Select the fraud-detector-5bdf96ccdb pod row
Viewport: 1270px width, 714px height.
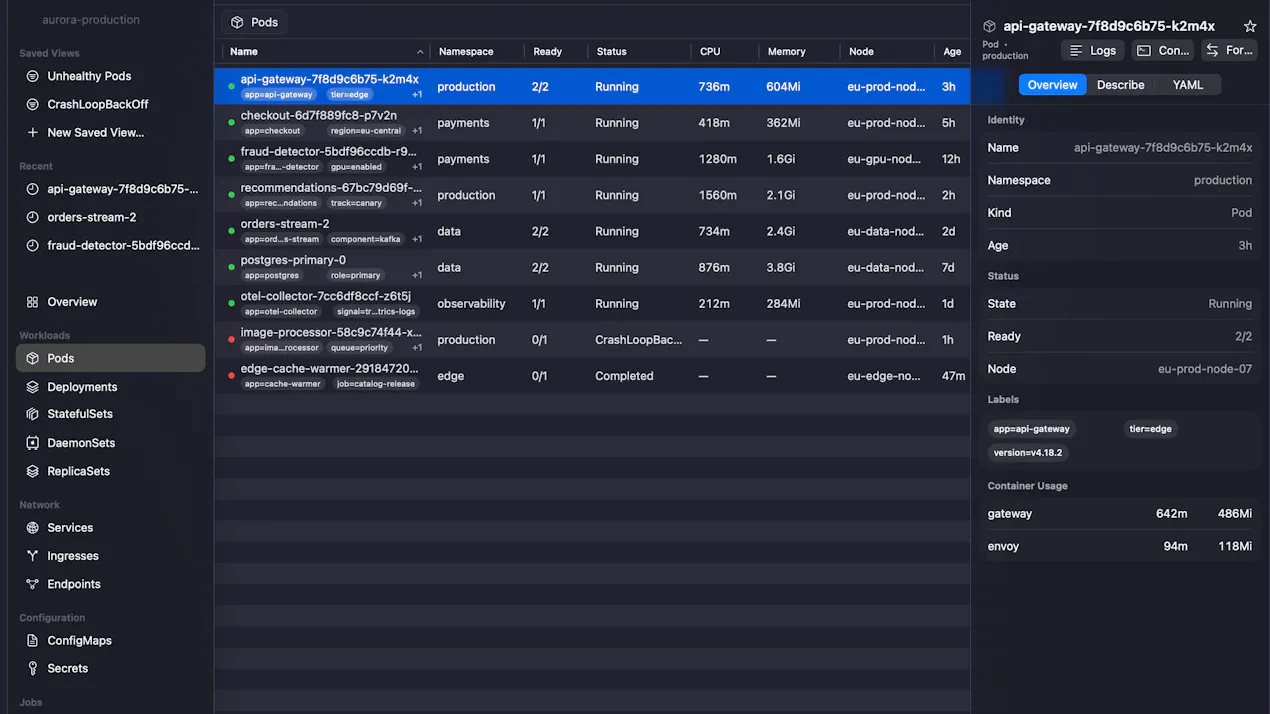coord(592,159)
